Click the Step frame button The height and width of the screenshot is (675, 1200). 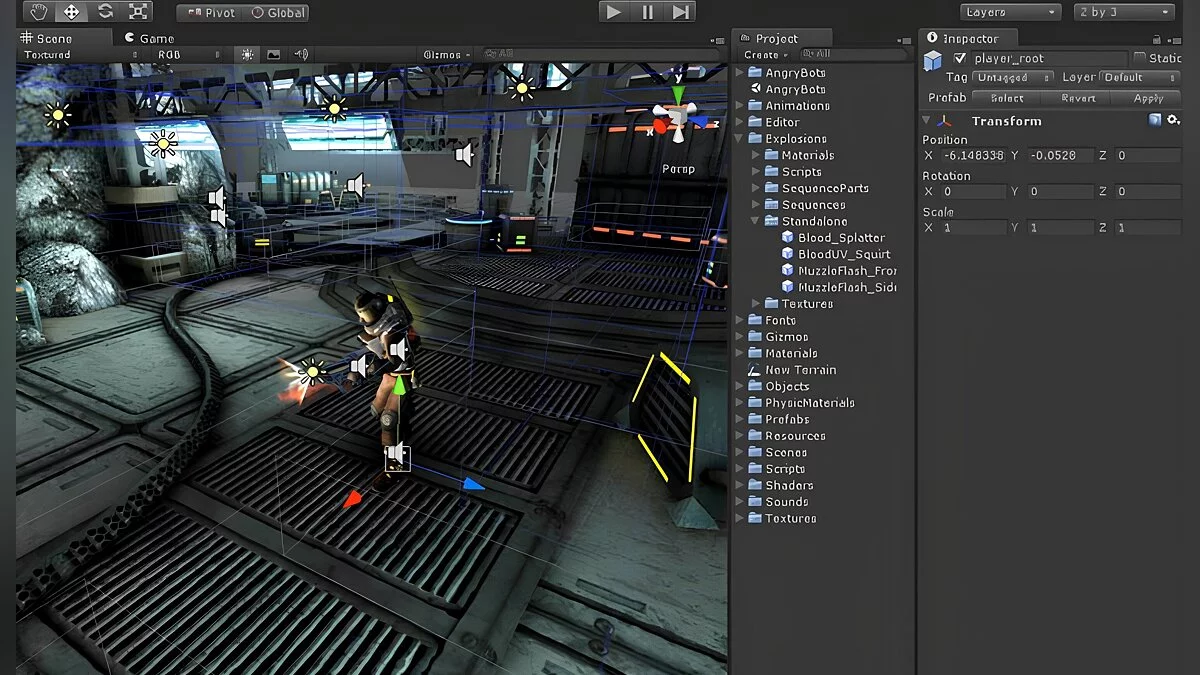[x=680, y=12]
